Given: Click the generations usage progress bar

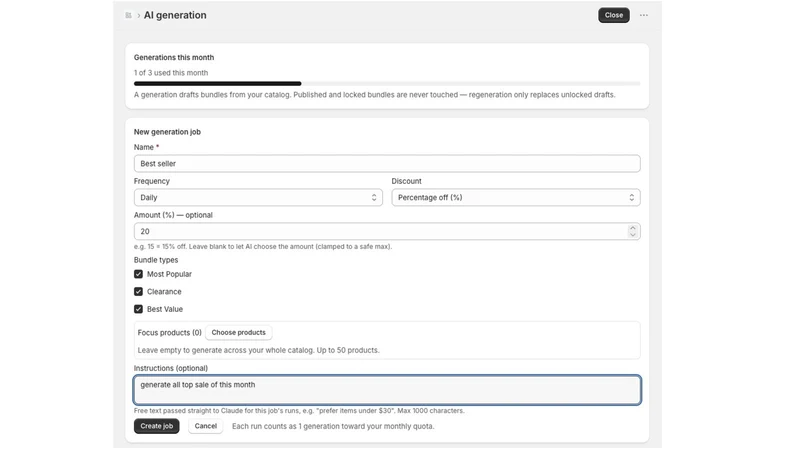Looking at the screenshot, I should [x=387, y=83].
